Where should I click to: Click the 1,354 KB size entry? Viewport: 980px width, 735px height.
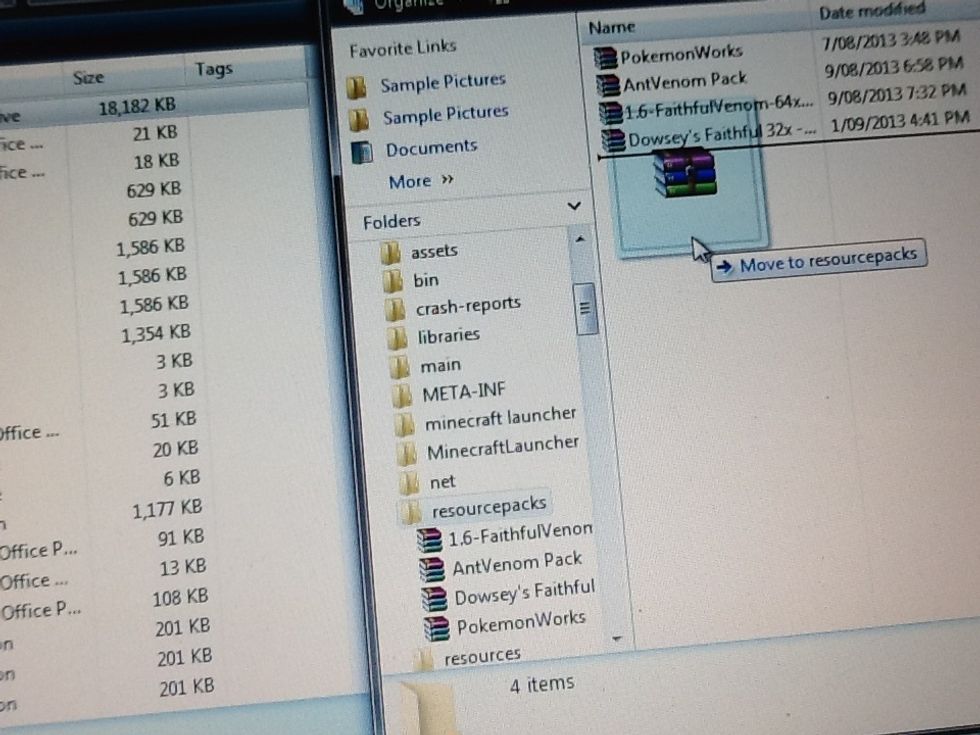(156, 334)
